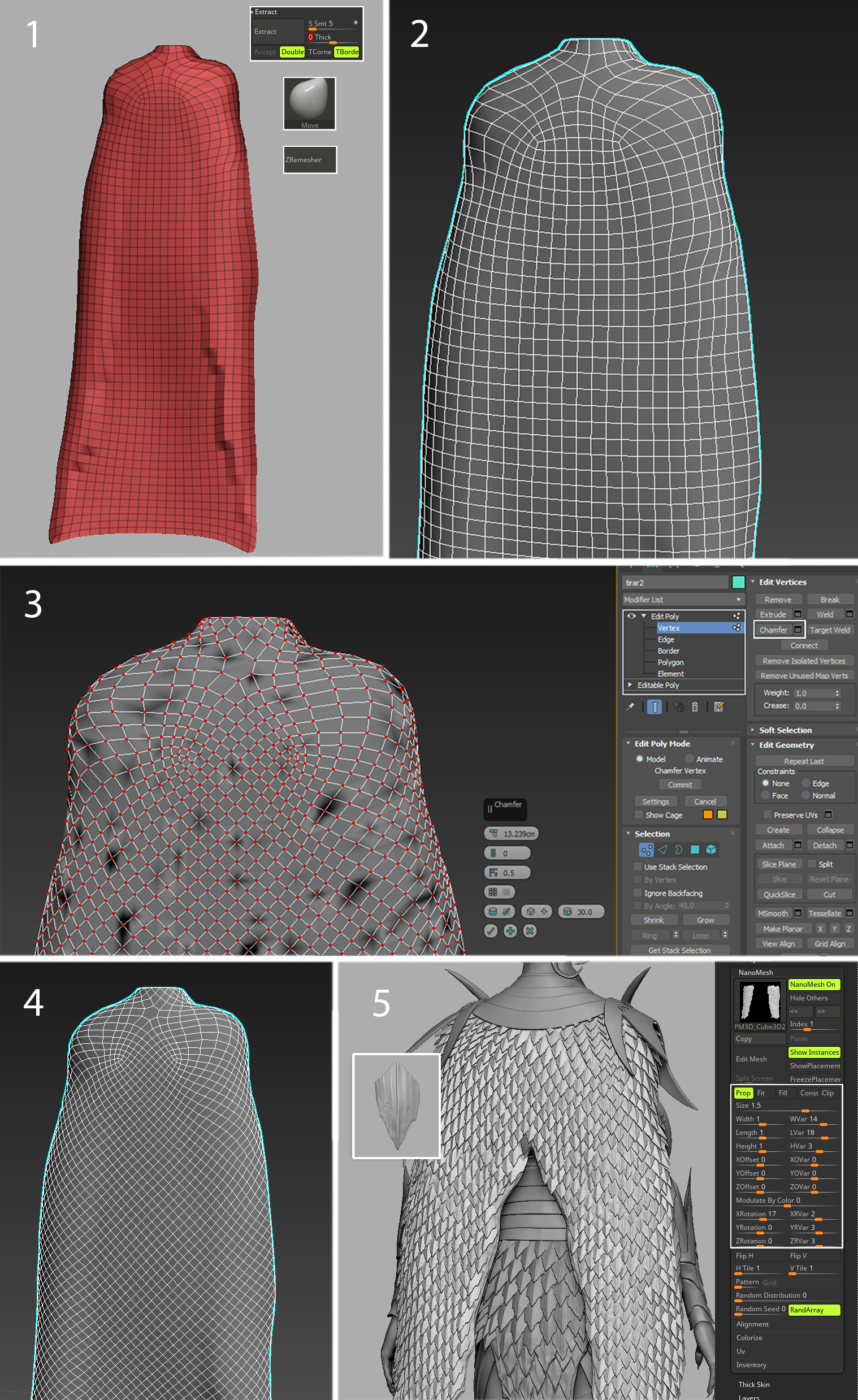The height and width of the screenshot is (1400, 858).
Task: Open the Modifier List dropdown
Action: (x=684, y=600)
